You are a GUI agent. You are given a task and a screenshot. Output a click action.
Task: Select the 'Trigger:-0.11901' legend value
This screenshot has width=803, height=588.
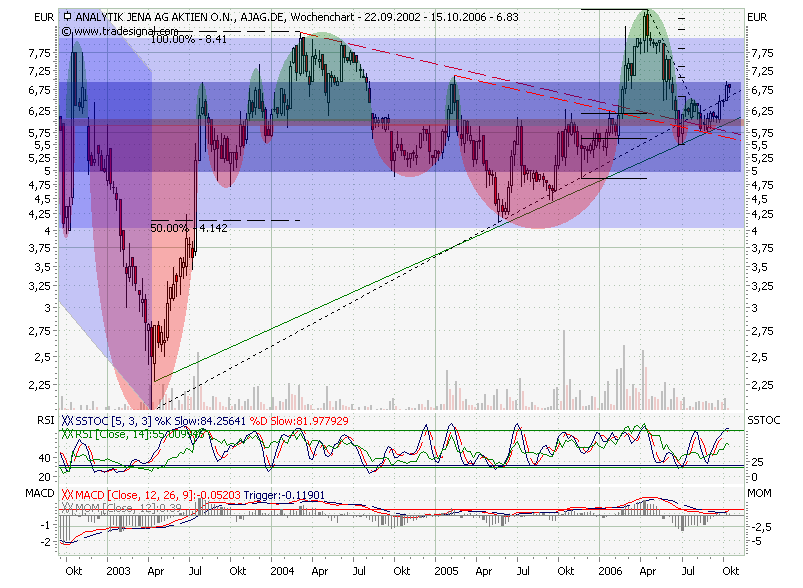(x=284, y=495)
